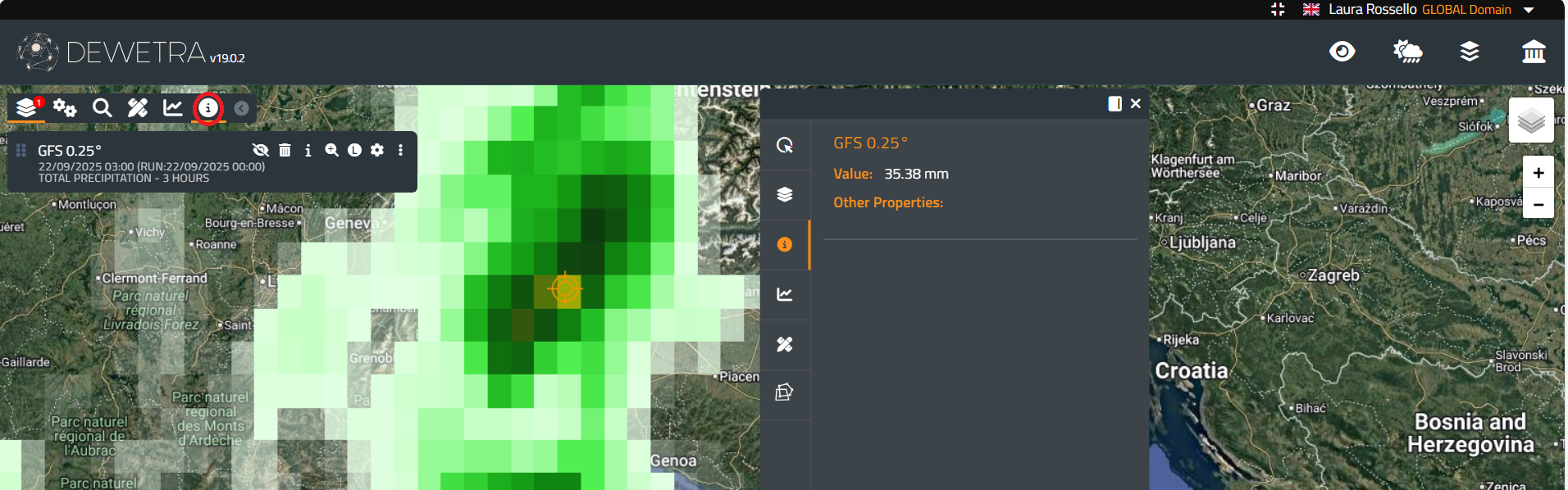Select the pencil-ruler drawing tool in map toolbar

[138, 108]
